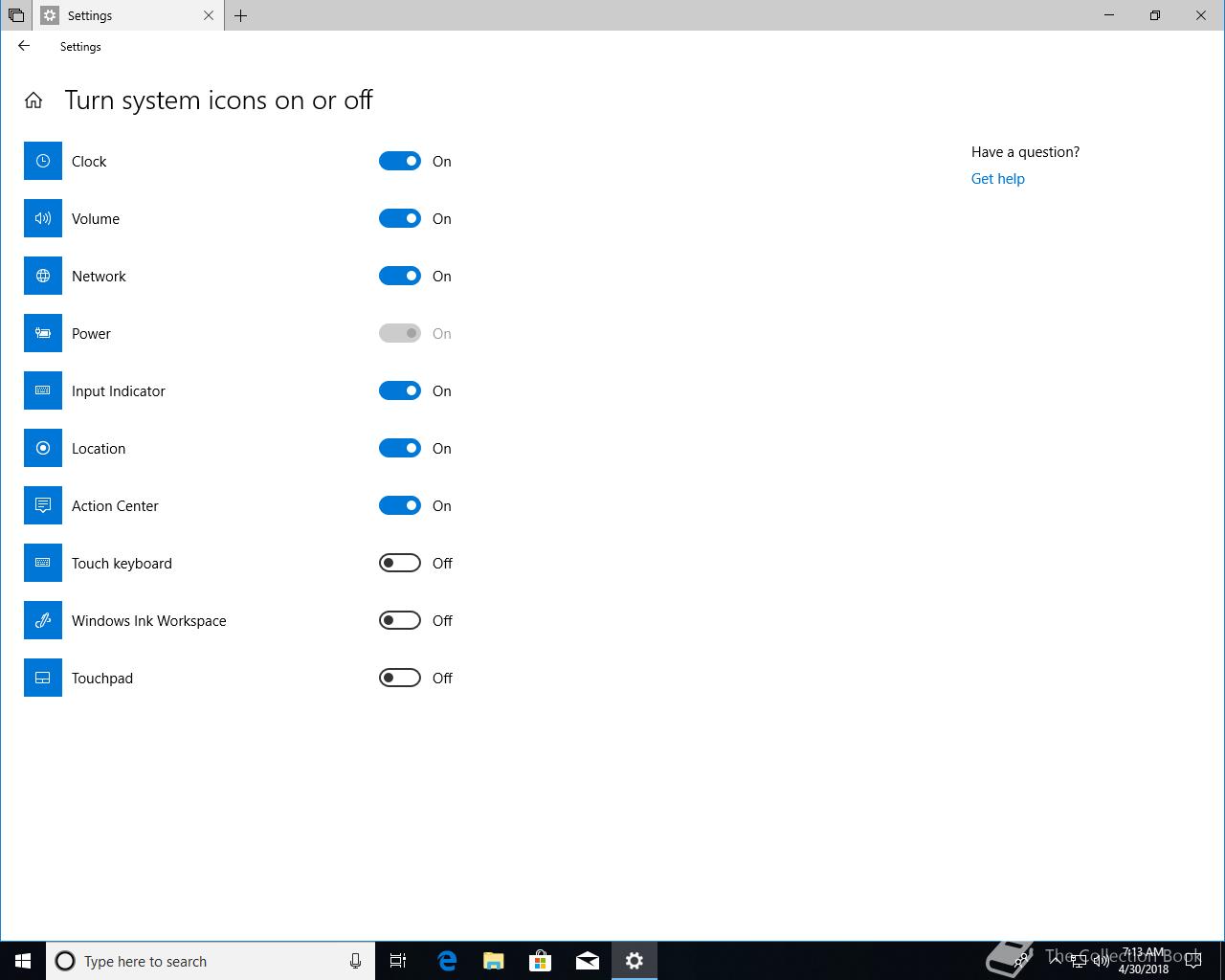Close the Settings tab
The height and width of the screenshot is (980, 1225).
(209, 15)
